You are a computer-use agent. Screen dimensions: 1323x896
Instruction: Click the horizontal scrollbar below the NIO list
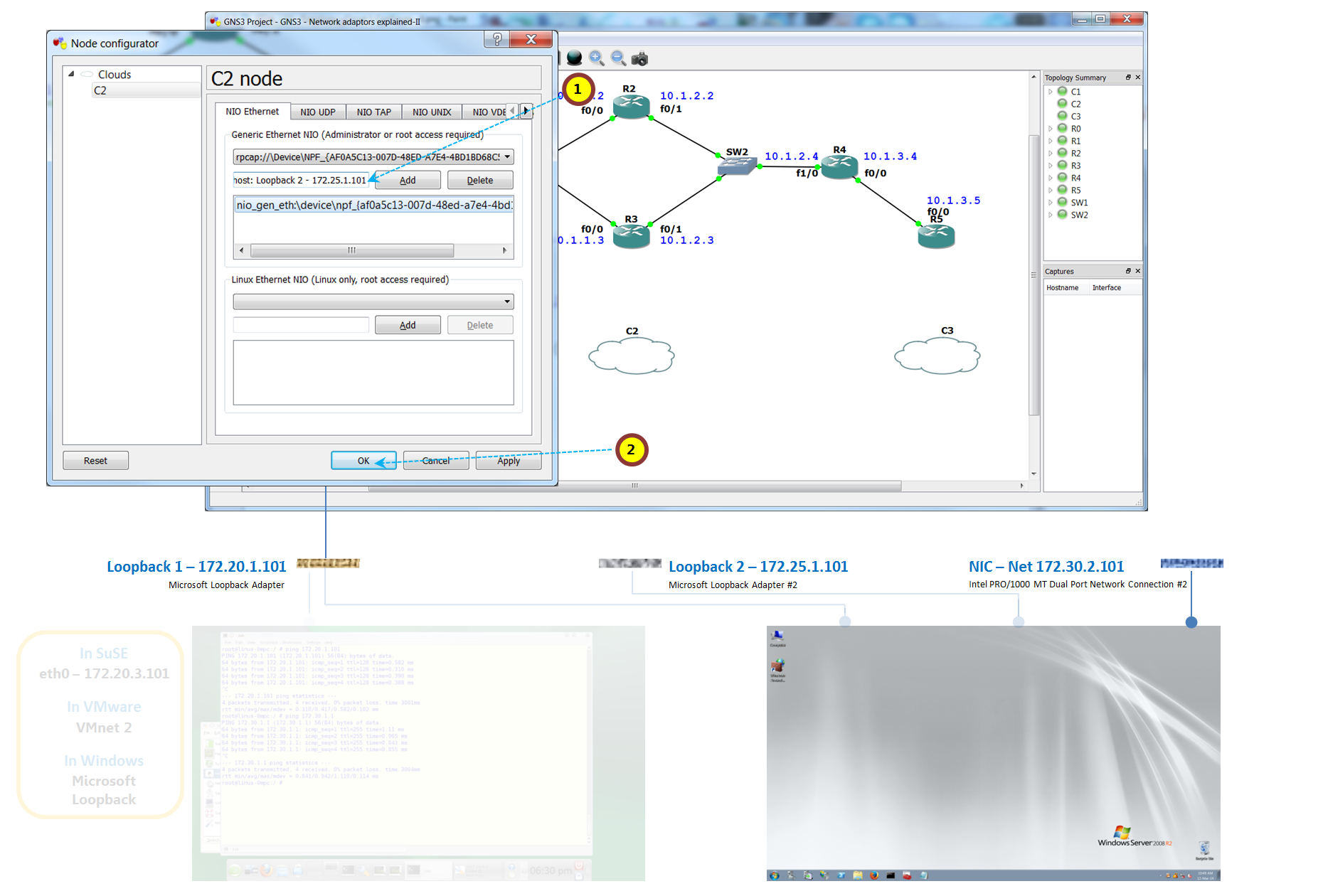click(x=351, y=250)
